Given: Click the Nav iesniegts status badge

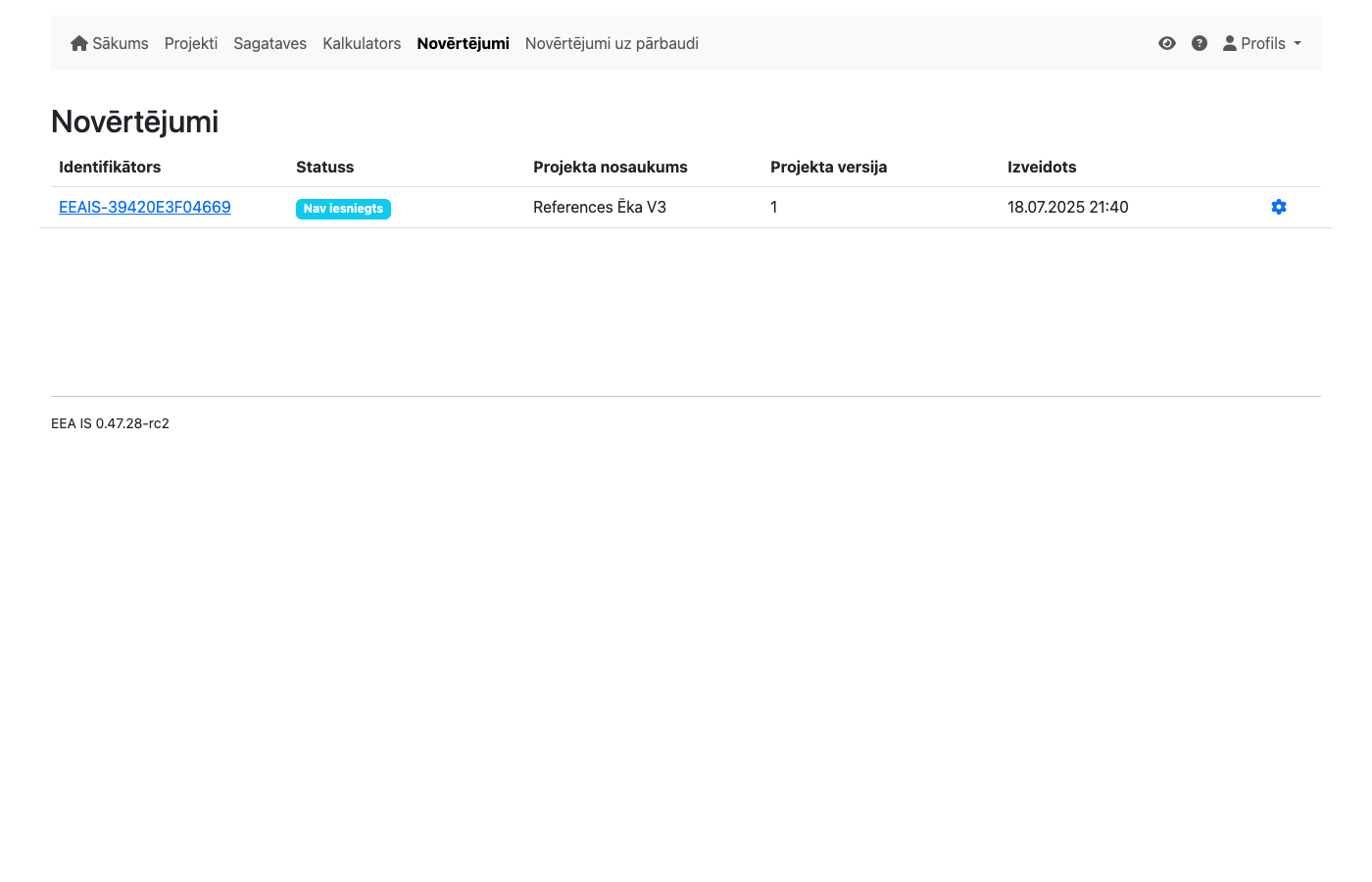Looking at the screenshot, I should (x=343, y=209).
